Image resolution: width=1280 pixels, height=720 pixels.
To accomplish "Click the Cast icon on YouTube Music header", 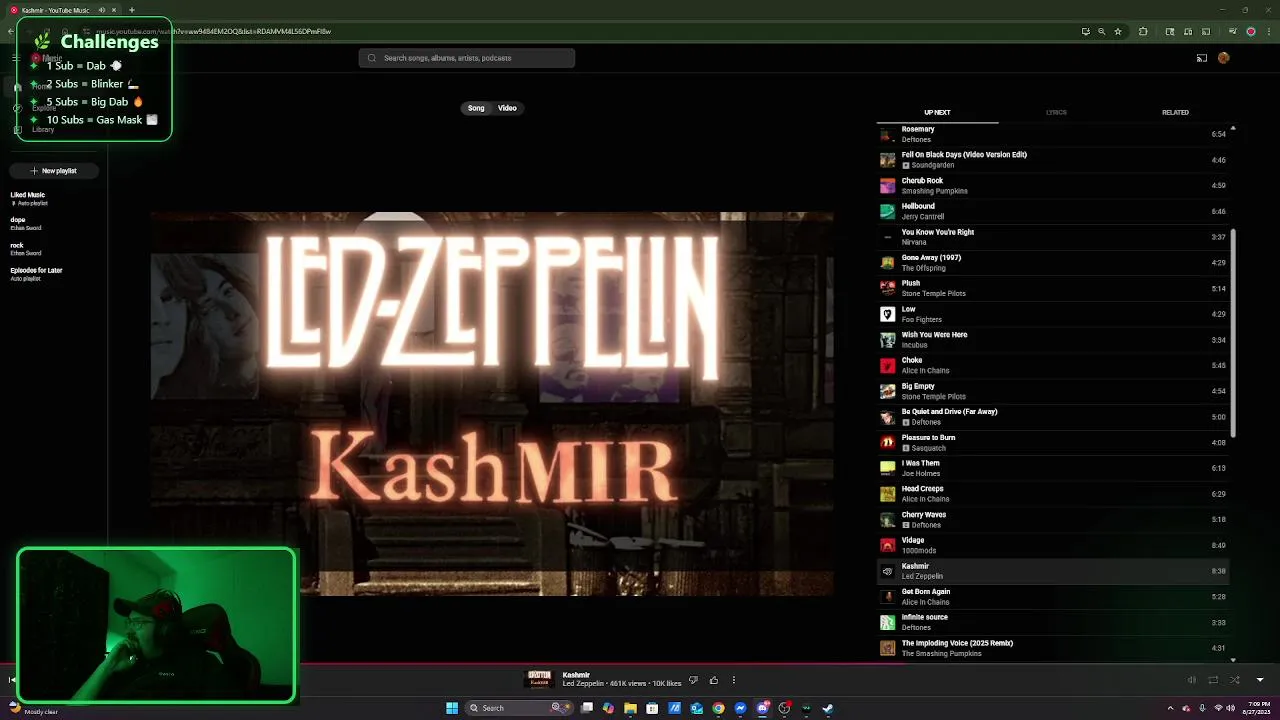I will 1202,58.
